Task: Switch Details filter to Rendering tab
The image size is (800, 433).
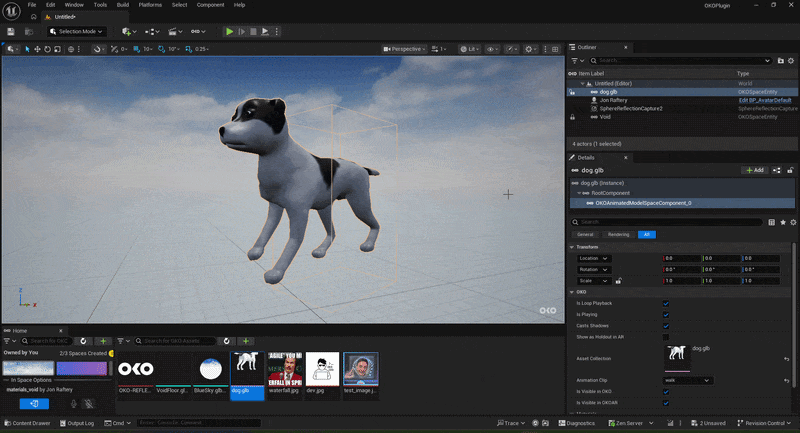Action: 618,235
